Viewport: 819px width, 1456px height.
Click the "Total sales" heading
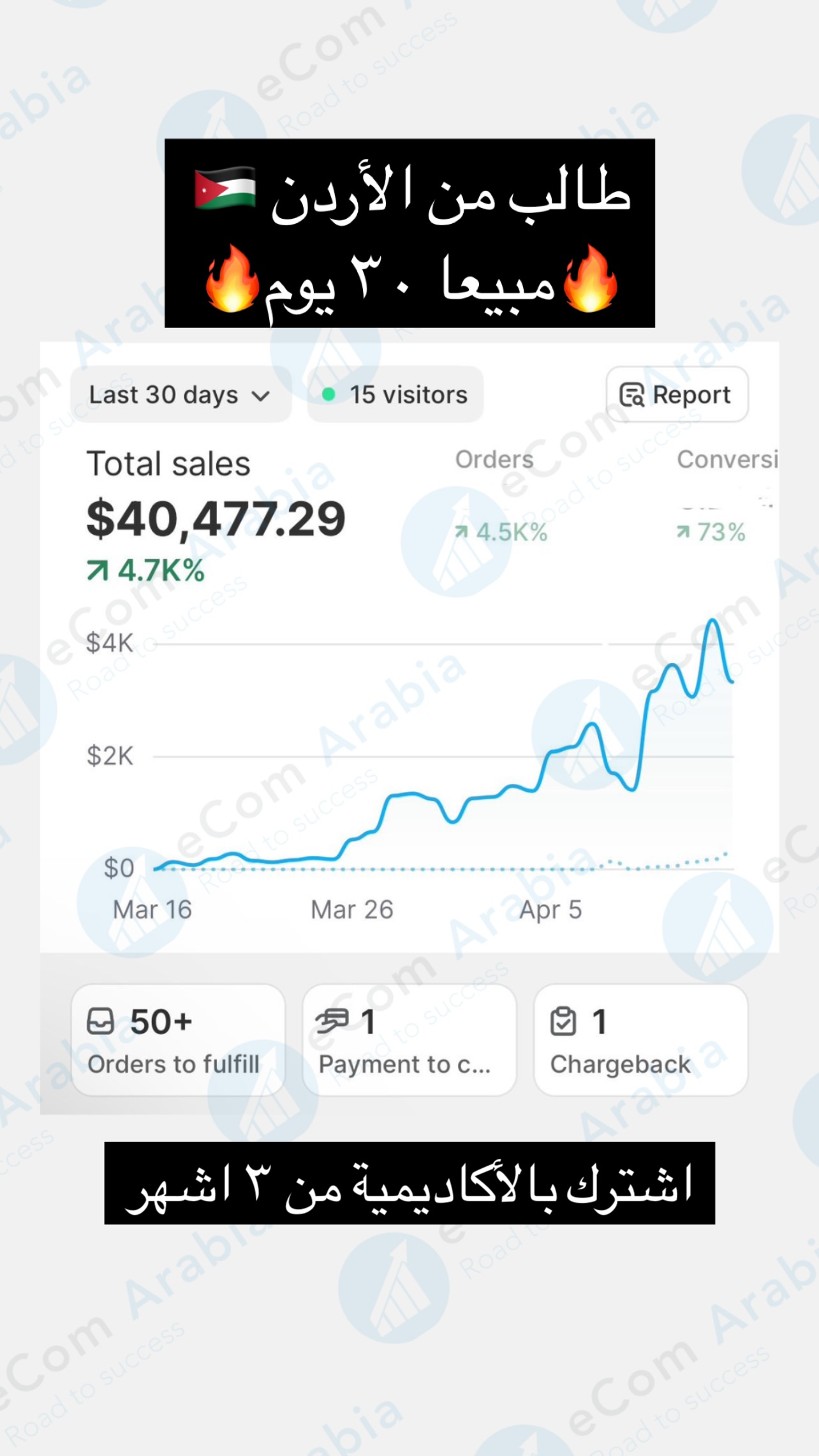pos(168,464)
